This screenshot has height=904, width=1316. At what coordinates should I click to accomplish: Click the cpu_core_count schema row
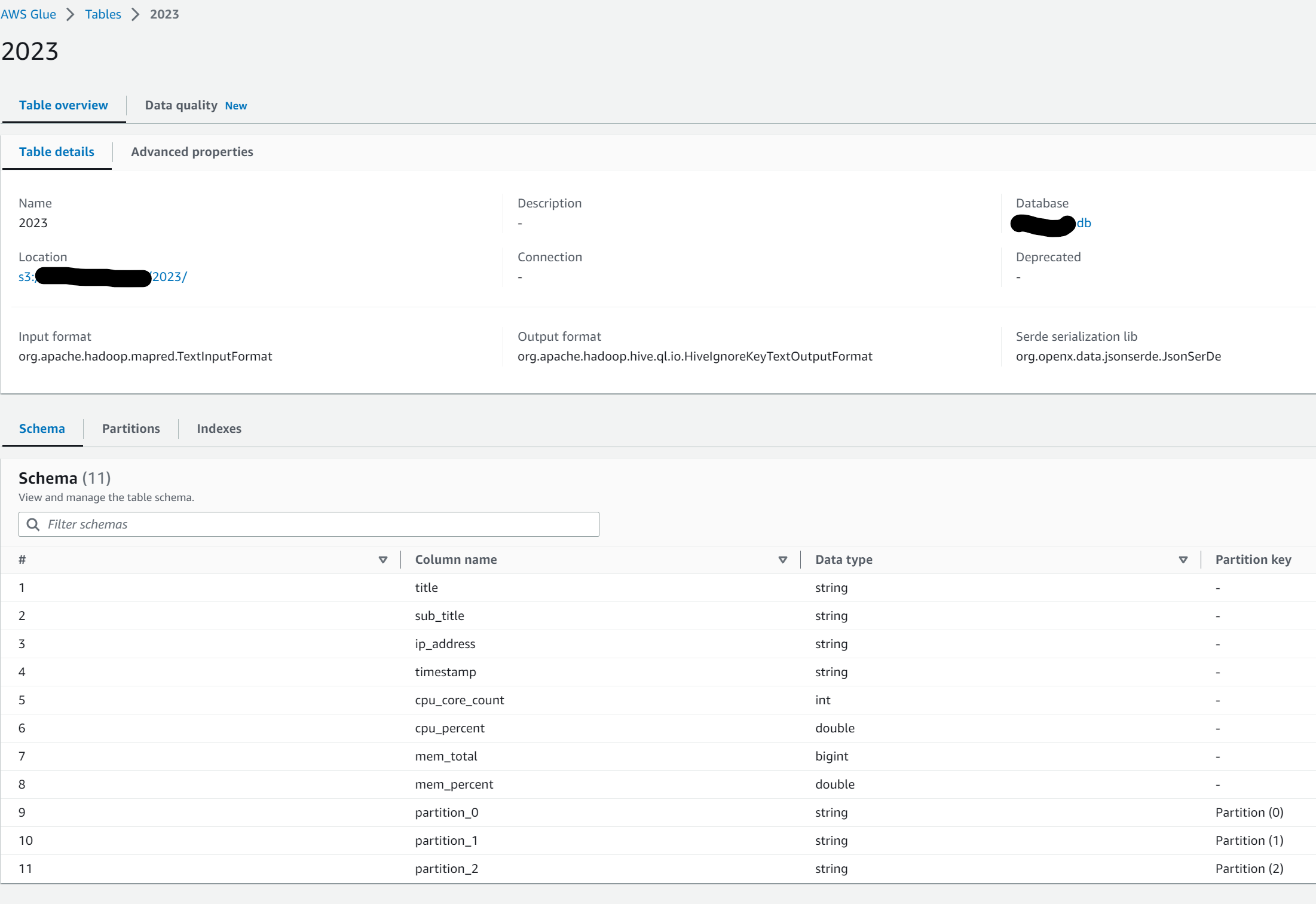click(x=459, y=700)
